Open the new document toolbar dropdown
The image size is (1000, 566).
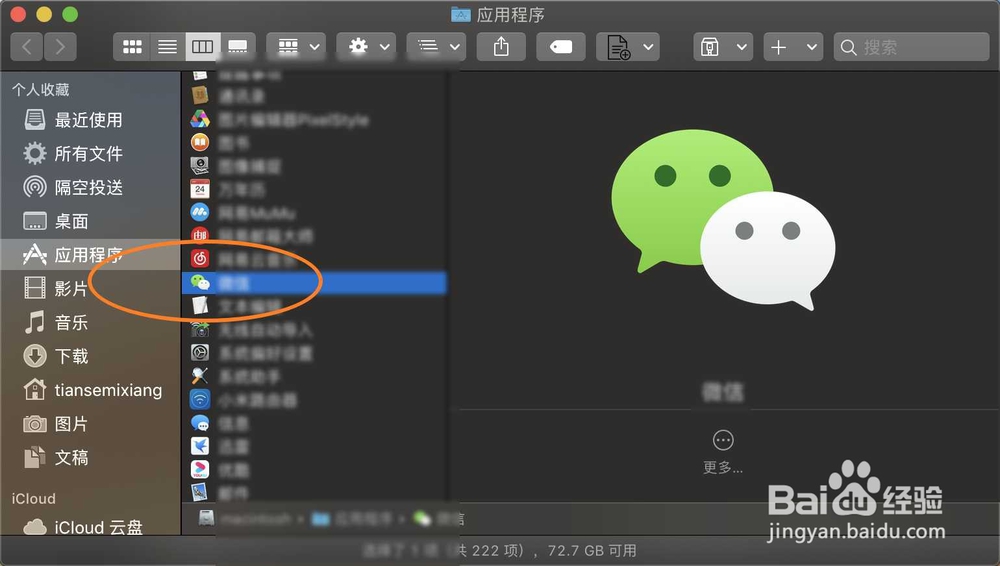point(628,47)
